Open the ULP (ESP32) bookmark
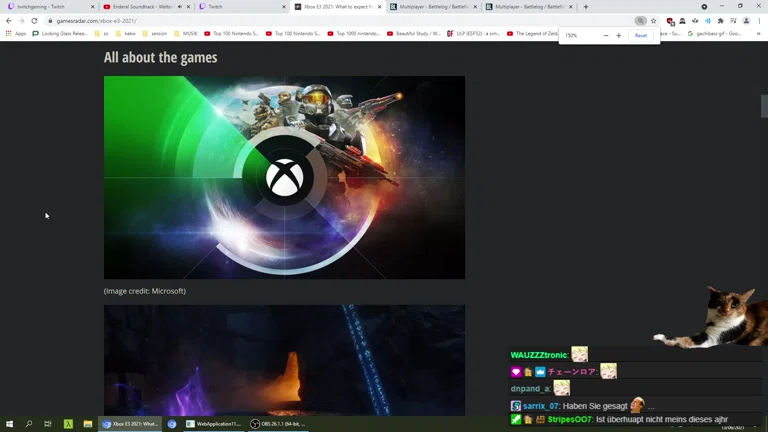Image resolution: width=768 pixels, height=432 pixels. click(474, 33)
